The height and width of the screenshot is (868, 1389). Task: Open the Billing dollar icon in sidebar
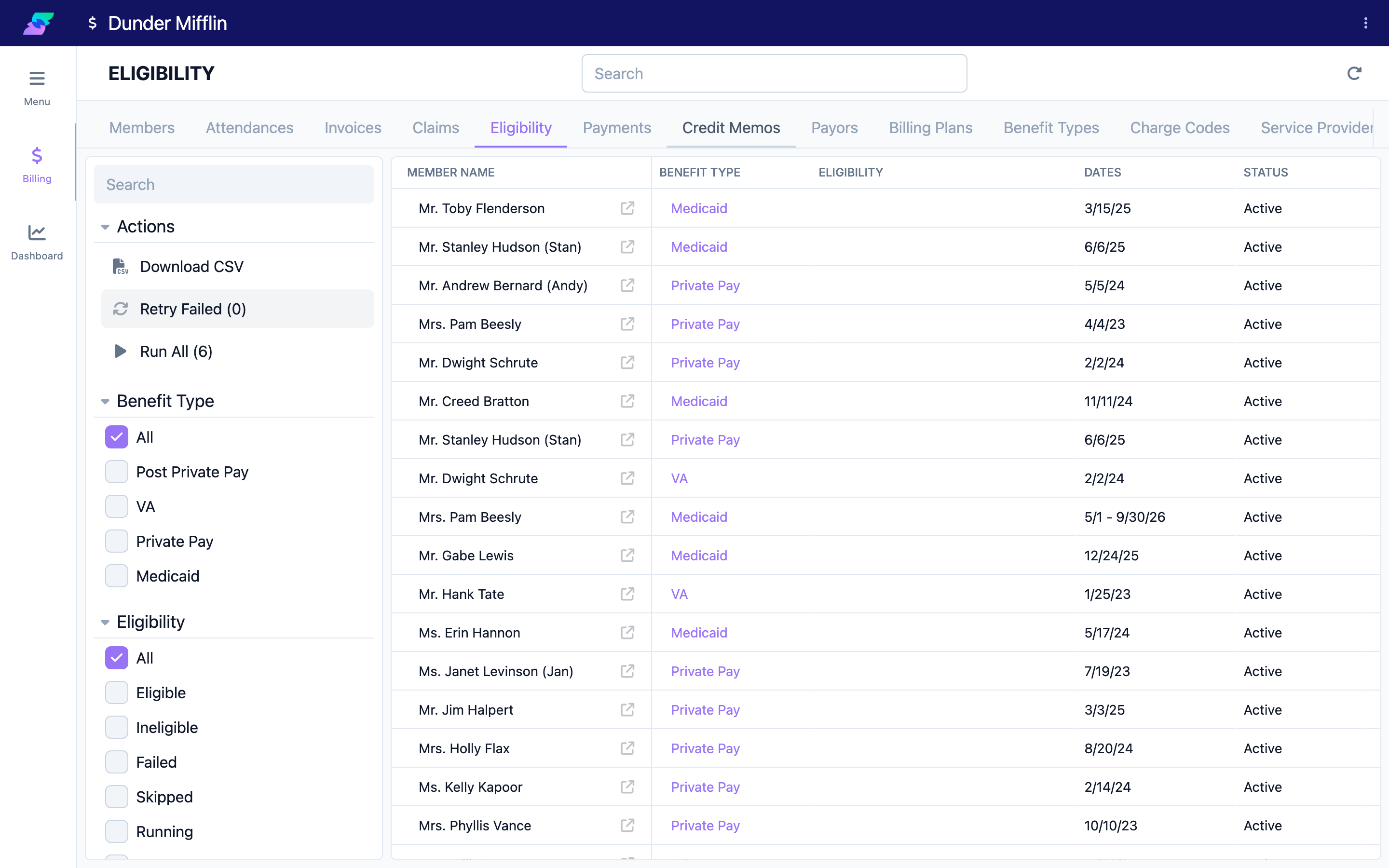[37, 156]
